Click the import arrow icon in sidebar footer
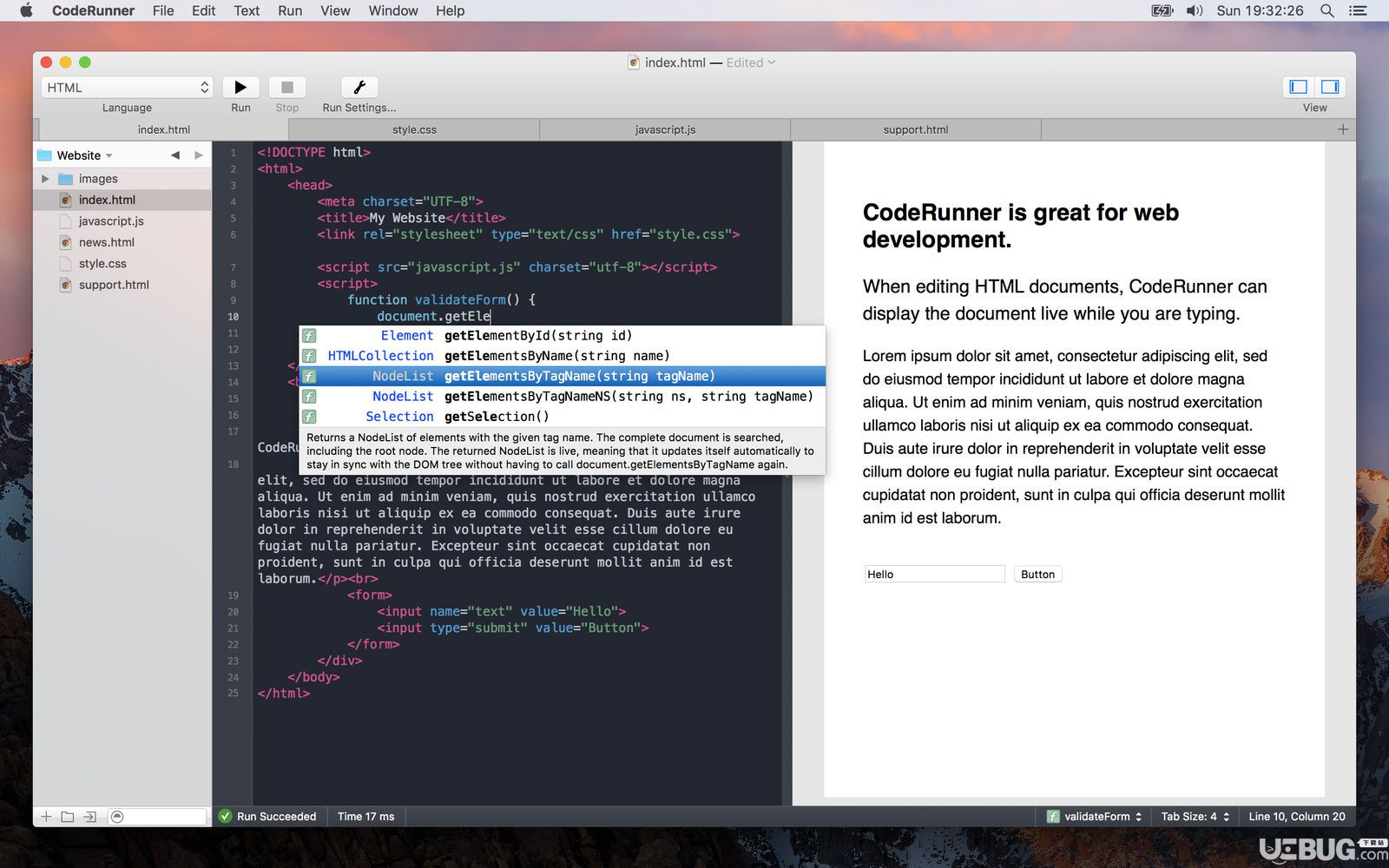Image resolution: width=1389 pixels, height=868 pixels. click(89, 817)
